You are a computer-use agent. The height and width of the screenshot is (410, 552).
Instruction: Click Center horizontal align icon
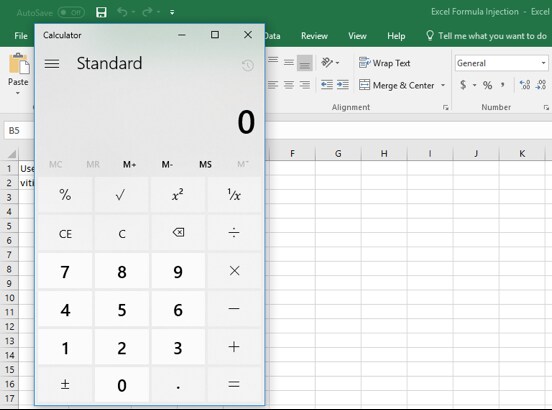pyautogui.click(x=289, y=85)
